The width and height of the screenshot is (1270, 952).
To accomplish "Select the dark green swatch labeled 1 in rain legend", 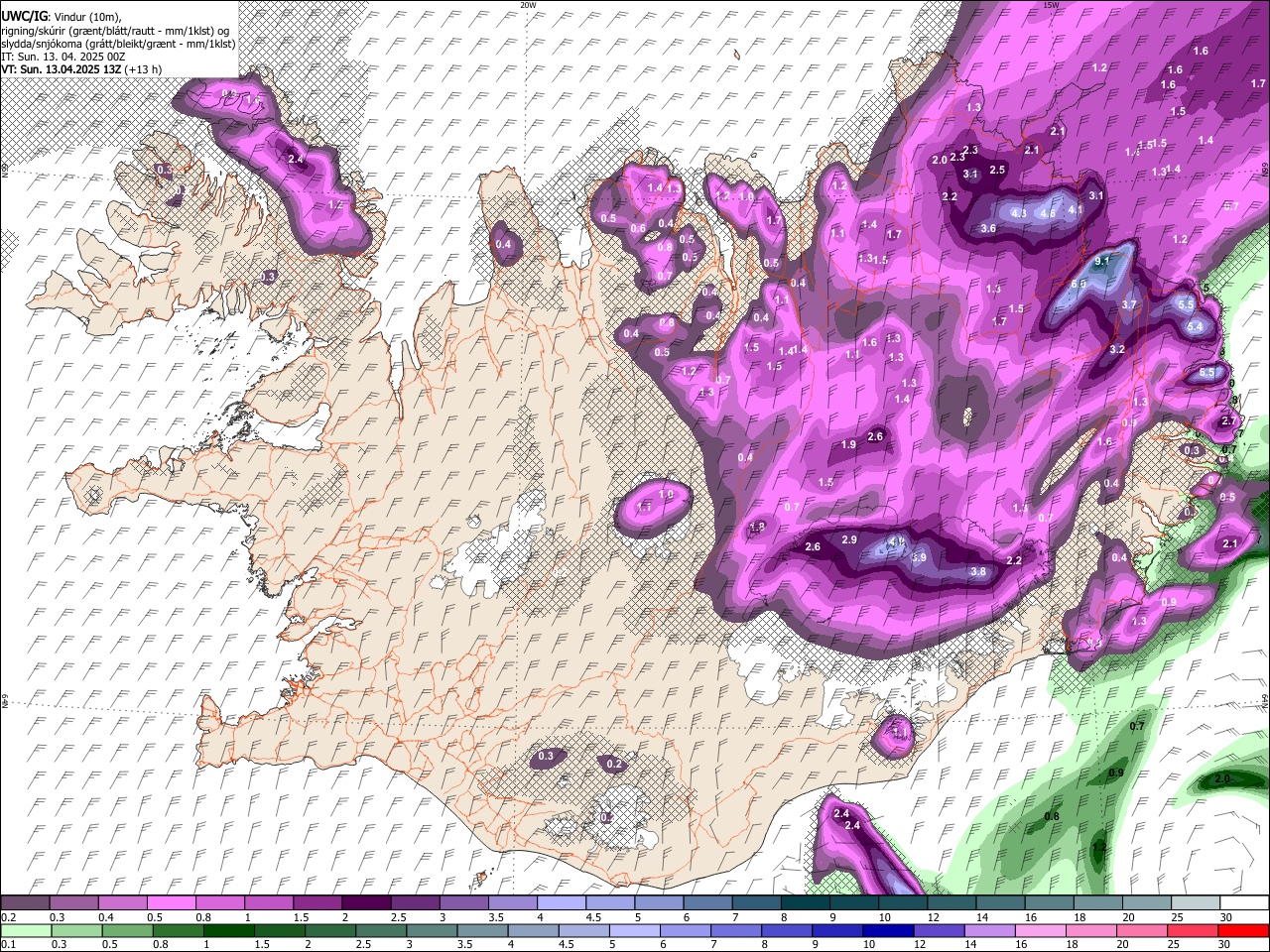I will tap(228, 930).
